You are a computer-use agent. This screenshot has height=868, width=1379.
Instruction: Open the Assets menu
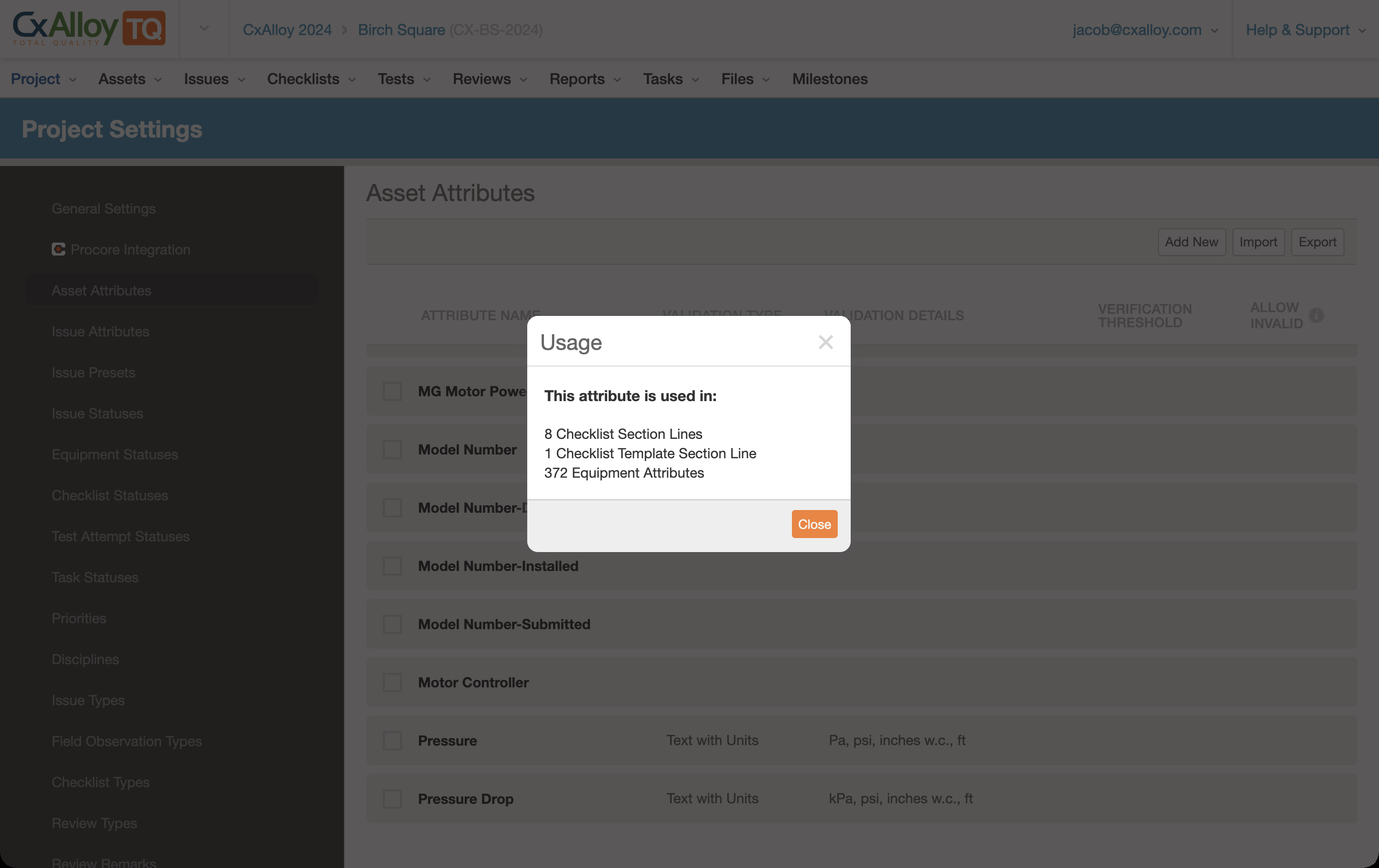pos(130,78)
